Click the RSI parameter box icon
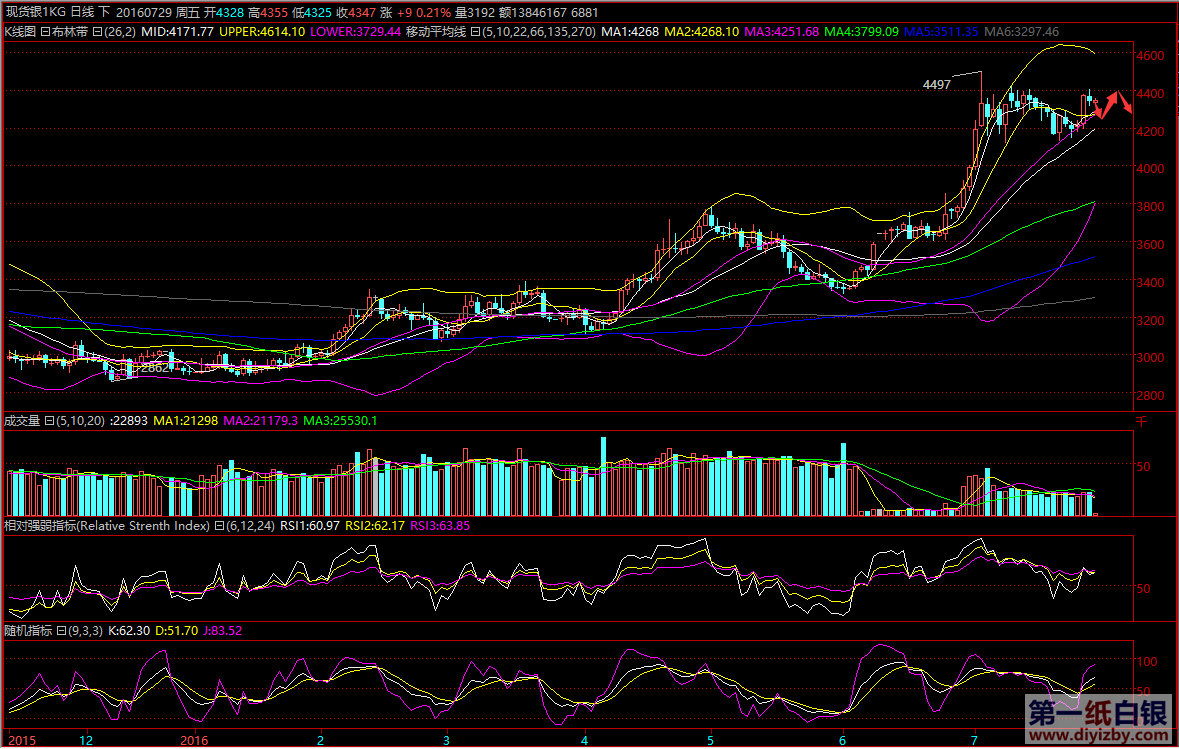Screen dimensions: 1179x749 pos(218,525)
